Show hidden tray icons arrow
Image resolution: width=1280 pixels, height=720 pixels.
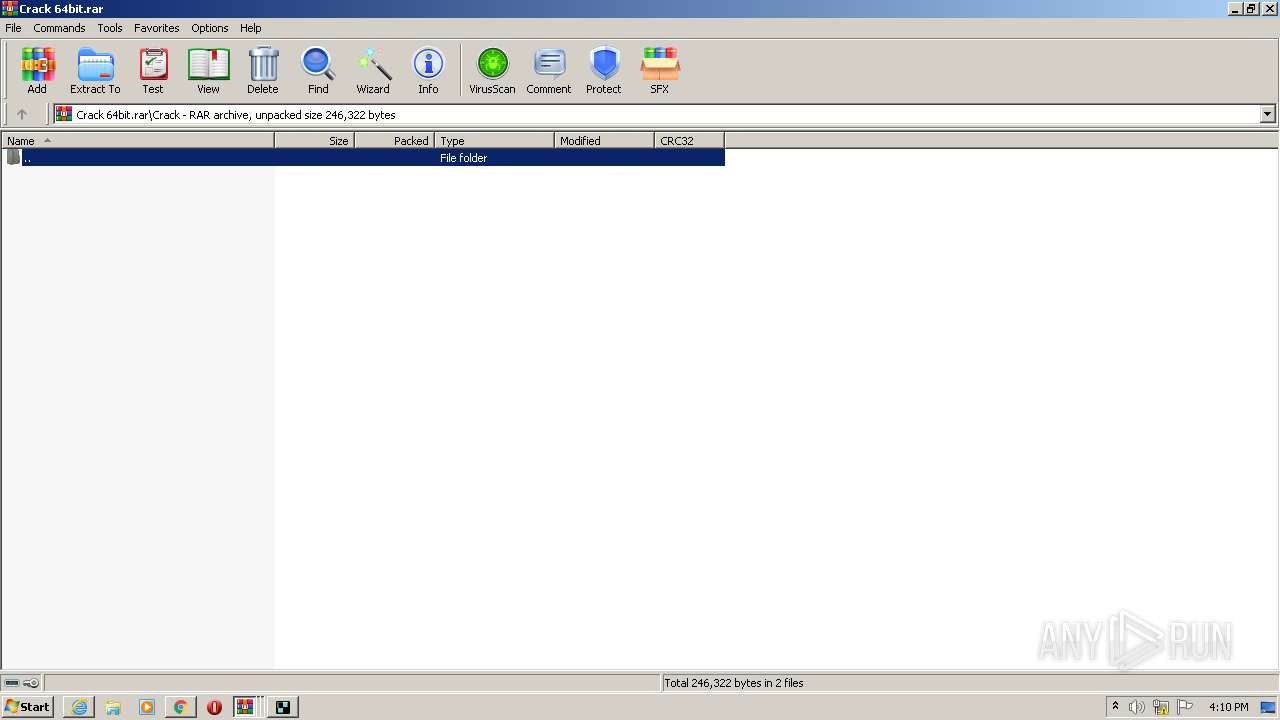(x=1116, y=707)
